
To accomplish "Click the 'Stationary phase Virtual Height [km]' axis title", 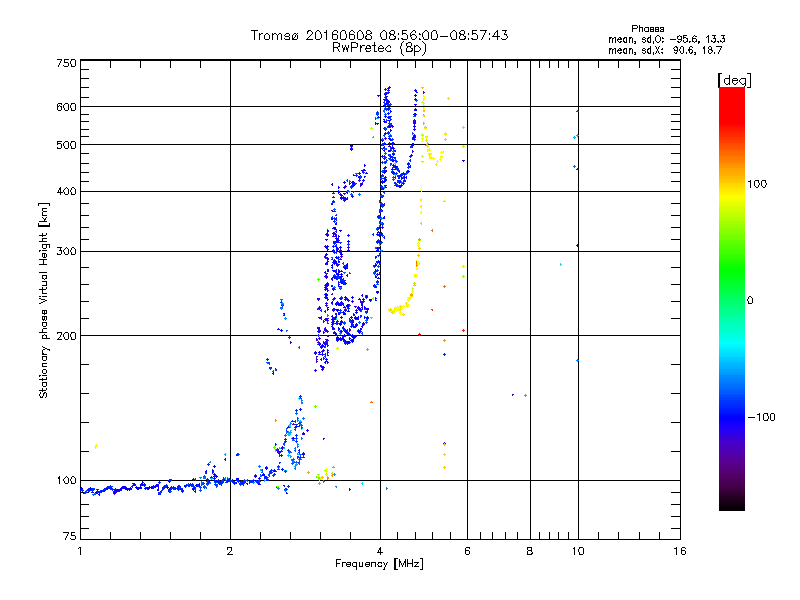I will (x=44, y=300).
